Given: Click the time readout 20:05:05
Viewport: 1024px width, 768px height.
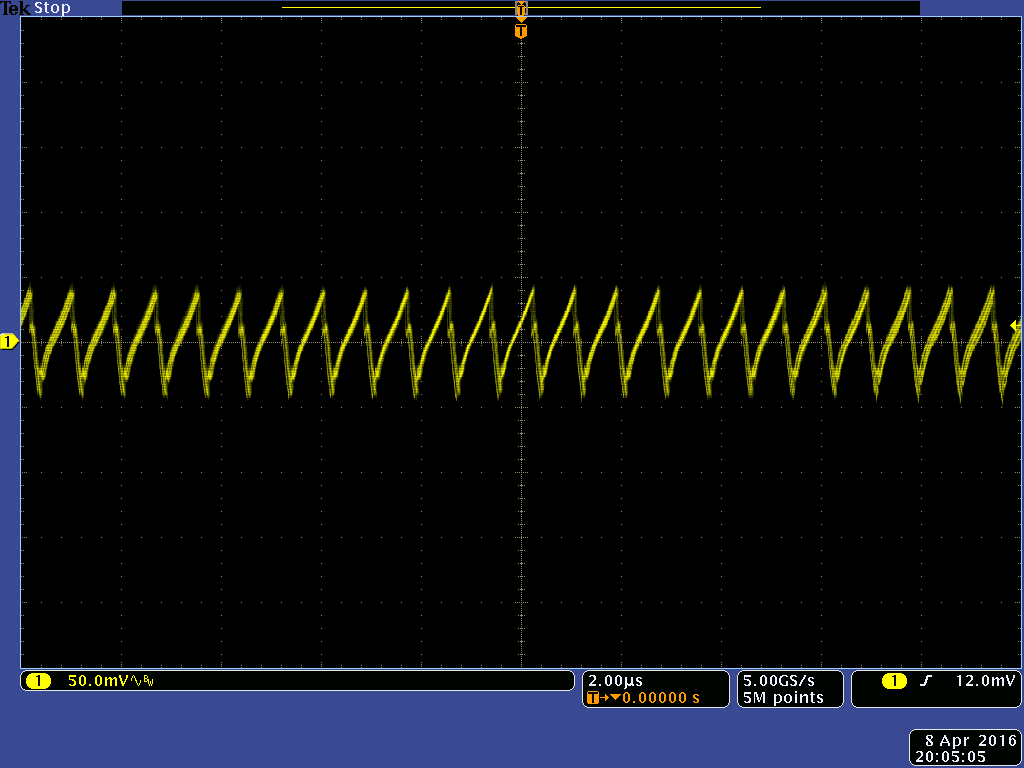Looking at the screenshot, I should click(x=950, y=757).
